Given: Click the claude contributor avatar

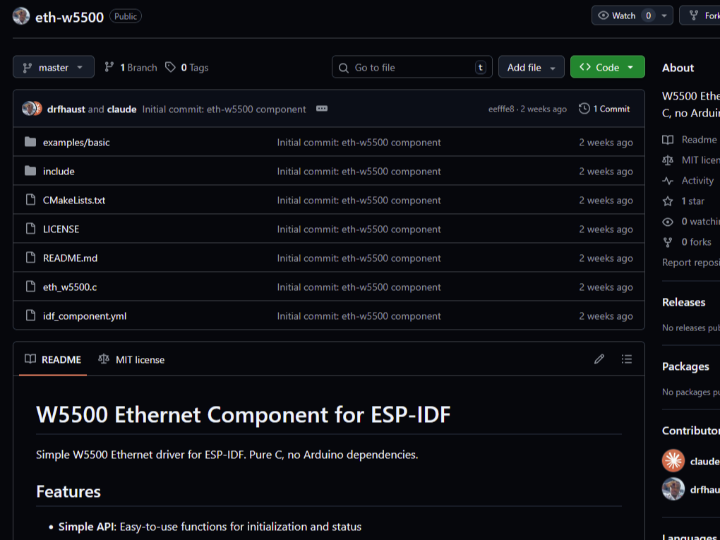Looking at the screenshot, I should 673,461.
